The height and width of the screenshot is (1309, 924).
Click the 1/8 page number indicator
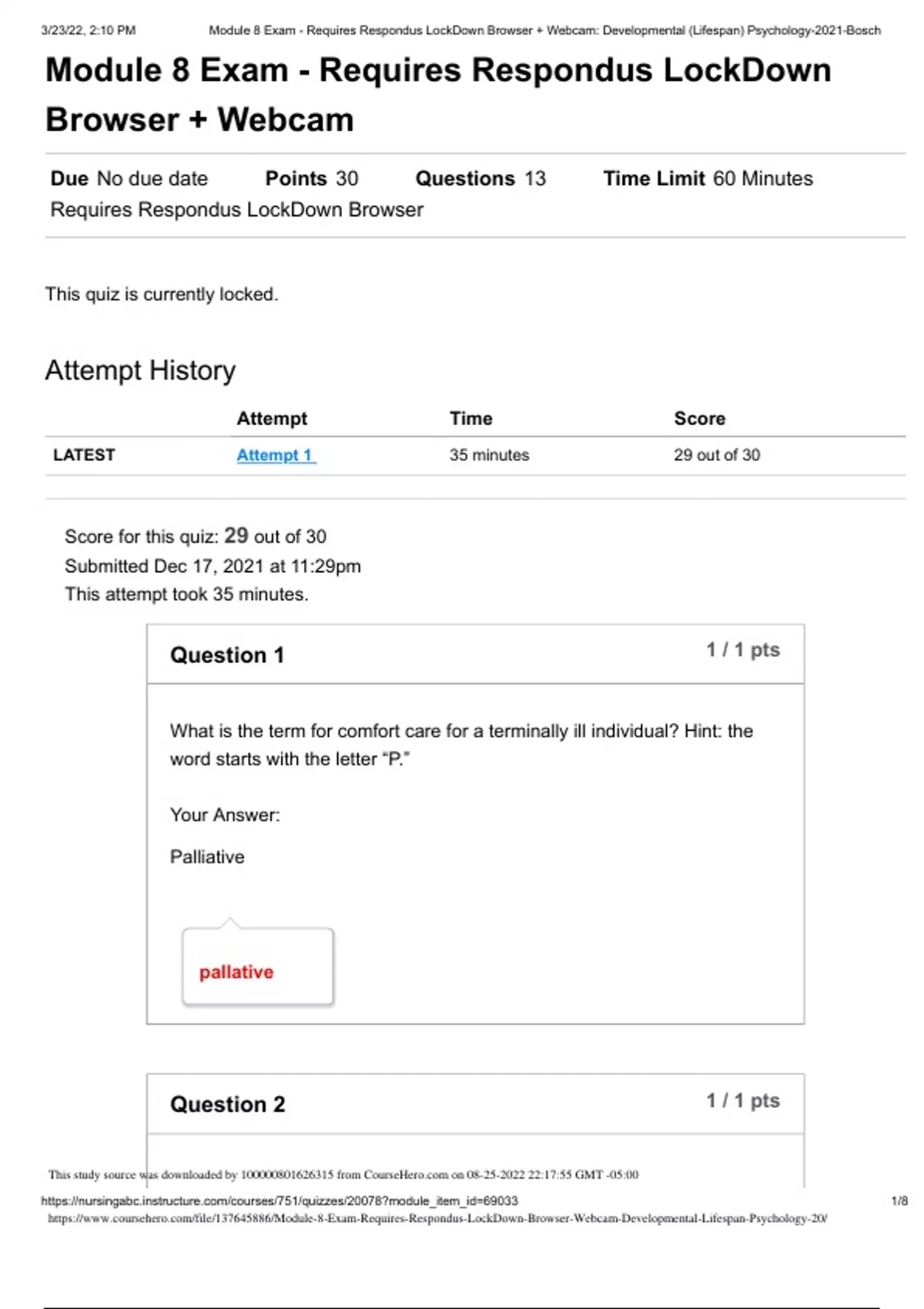point(899,1200)
